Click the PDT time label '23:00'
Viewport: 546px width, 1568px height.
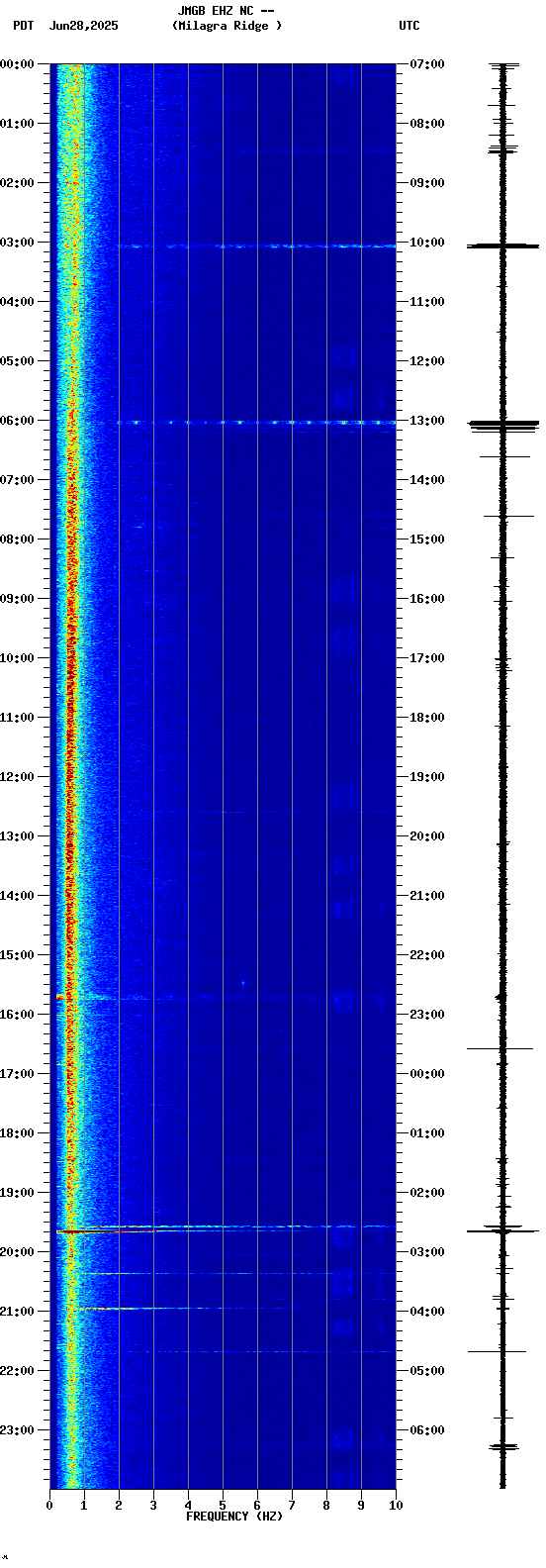tap(18, 1430)
